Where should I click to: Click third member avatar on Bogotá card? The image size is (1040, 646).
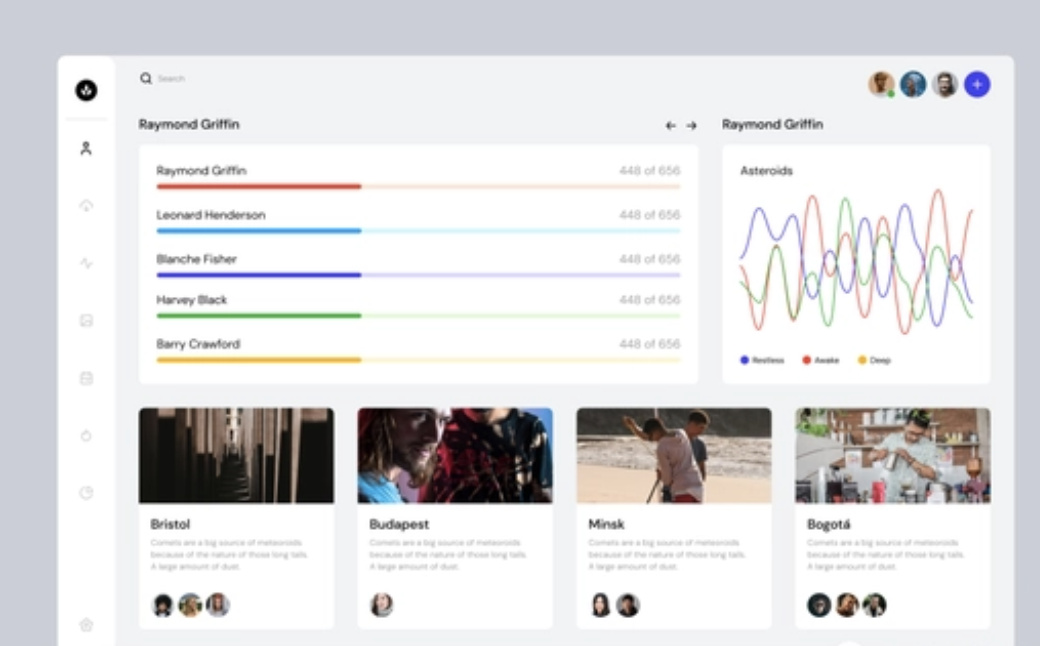tap(874, 605)
